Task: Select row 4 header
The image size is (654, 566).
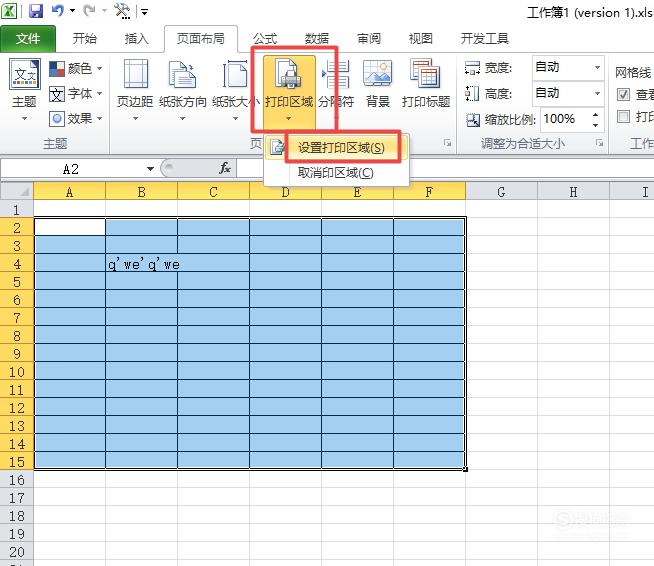Action: coord(17,264)
